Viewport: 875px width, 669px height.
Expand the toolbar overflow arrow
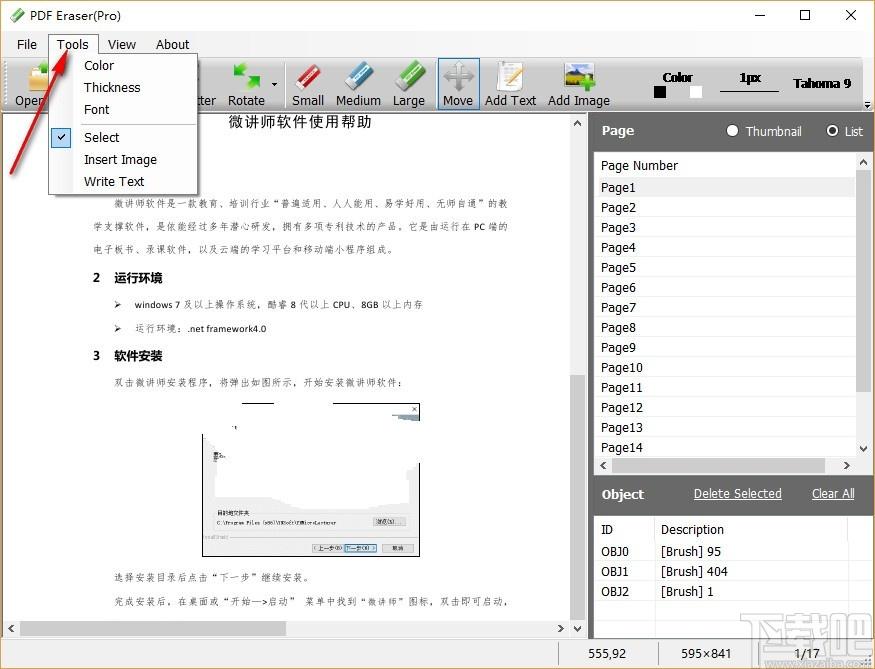click(867, 104)
